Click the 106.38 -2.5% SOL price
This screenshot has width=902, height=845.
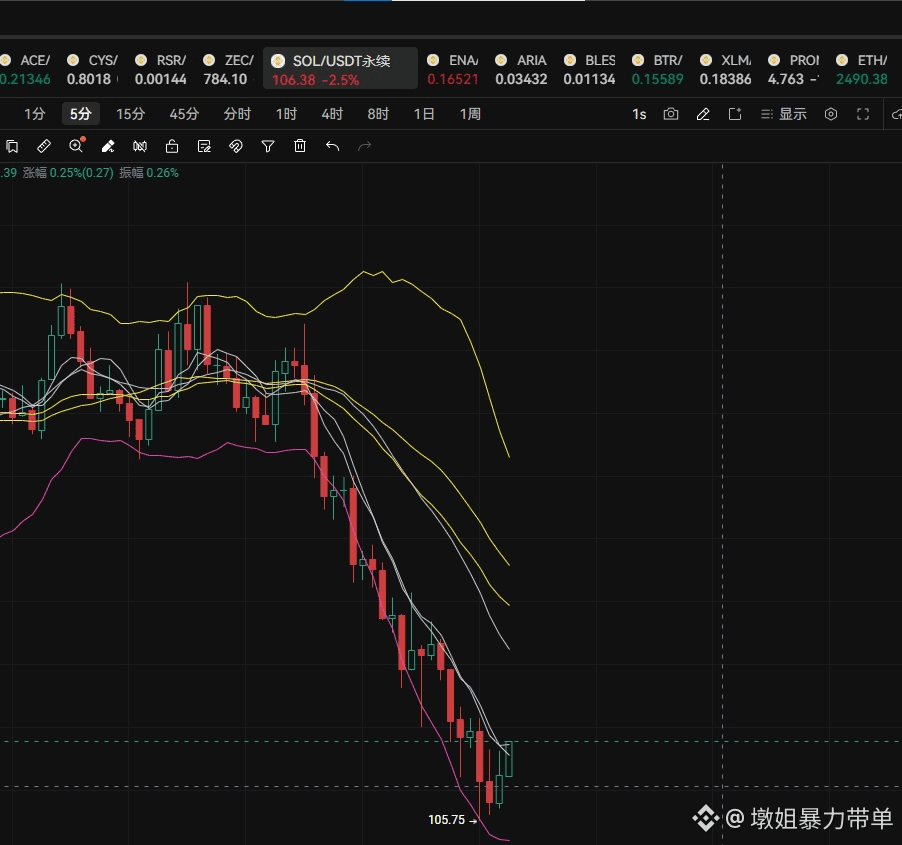tap(315, 80)
